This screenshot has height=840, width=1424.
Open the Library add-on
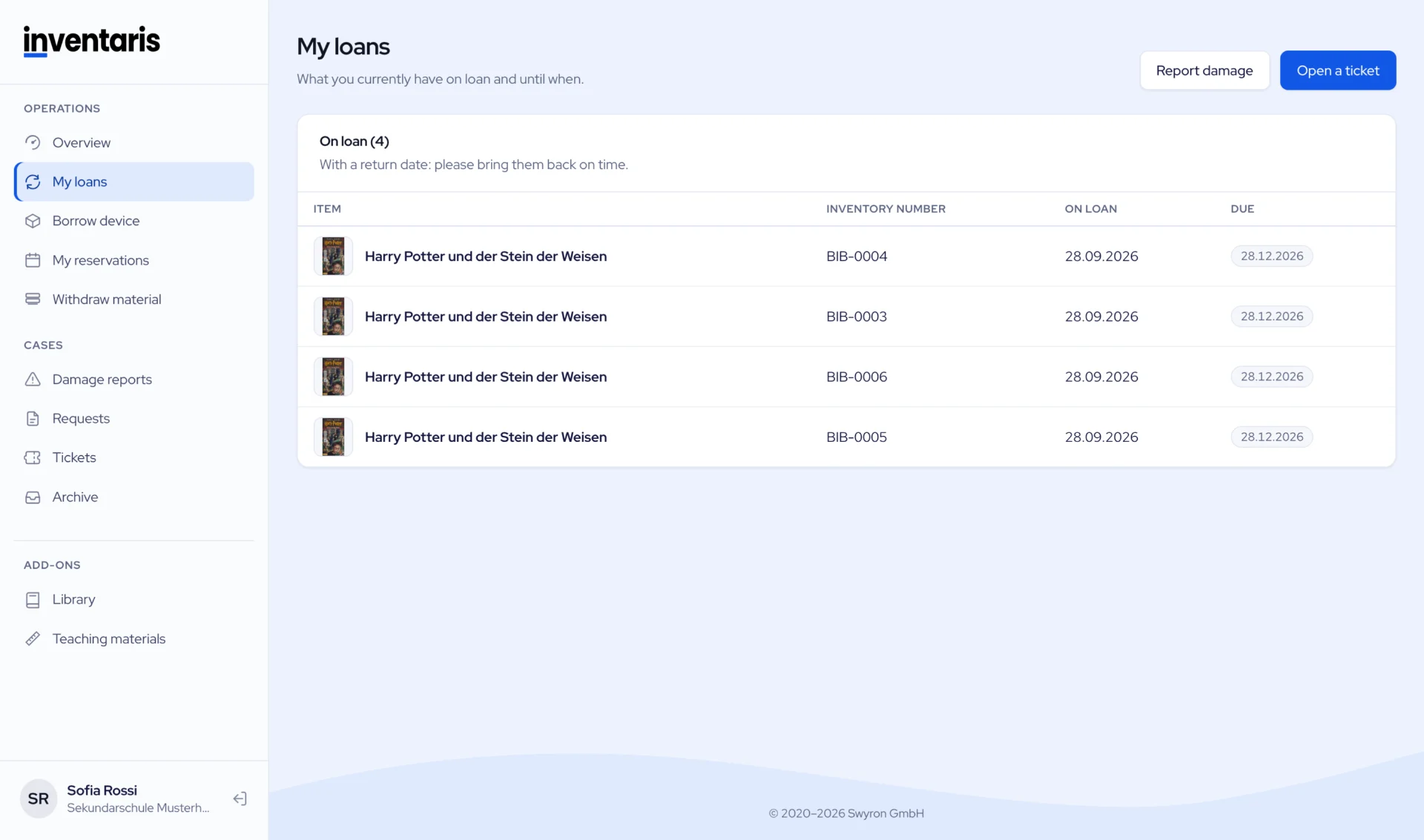(x=134, y=600)
